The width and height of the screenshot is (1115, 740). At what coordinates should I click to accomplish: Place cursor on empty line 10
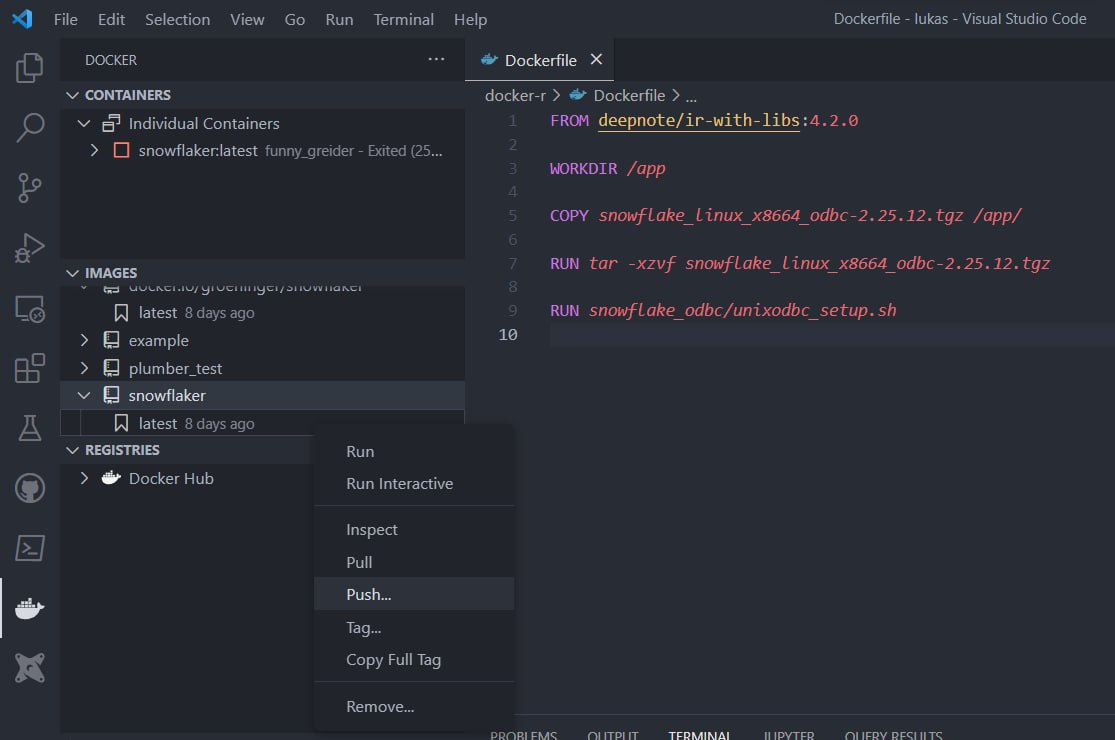point(832,334)
